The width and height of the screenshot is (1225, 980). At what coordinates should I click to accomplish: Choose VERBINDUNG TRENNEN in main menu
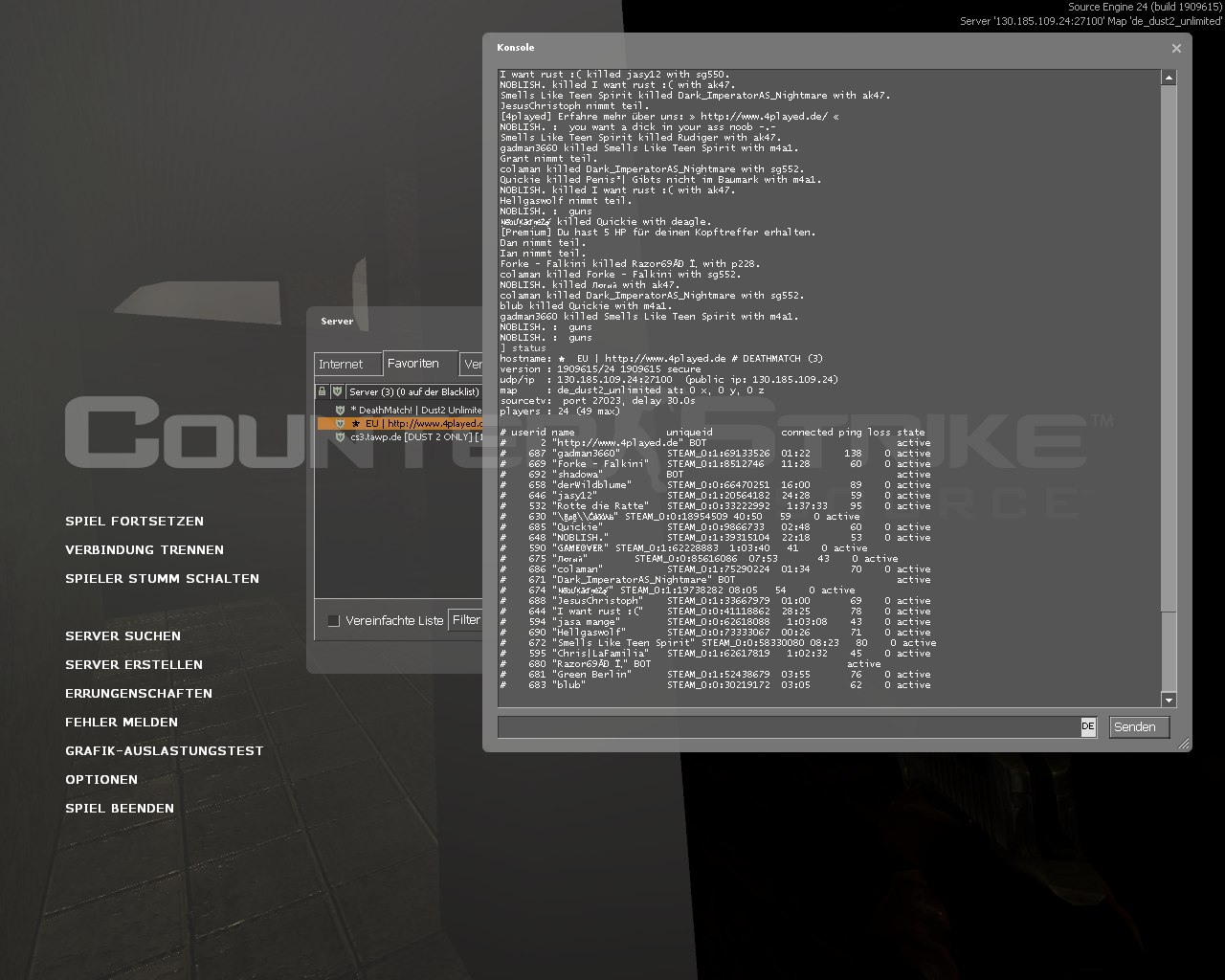tap(145, 550)
